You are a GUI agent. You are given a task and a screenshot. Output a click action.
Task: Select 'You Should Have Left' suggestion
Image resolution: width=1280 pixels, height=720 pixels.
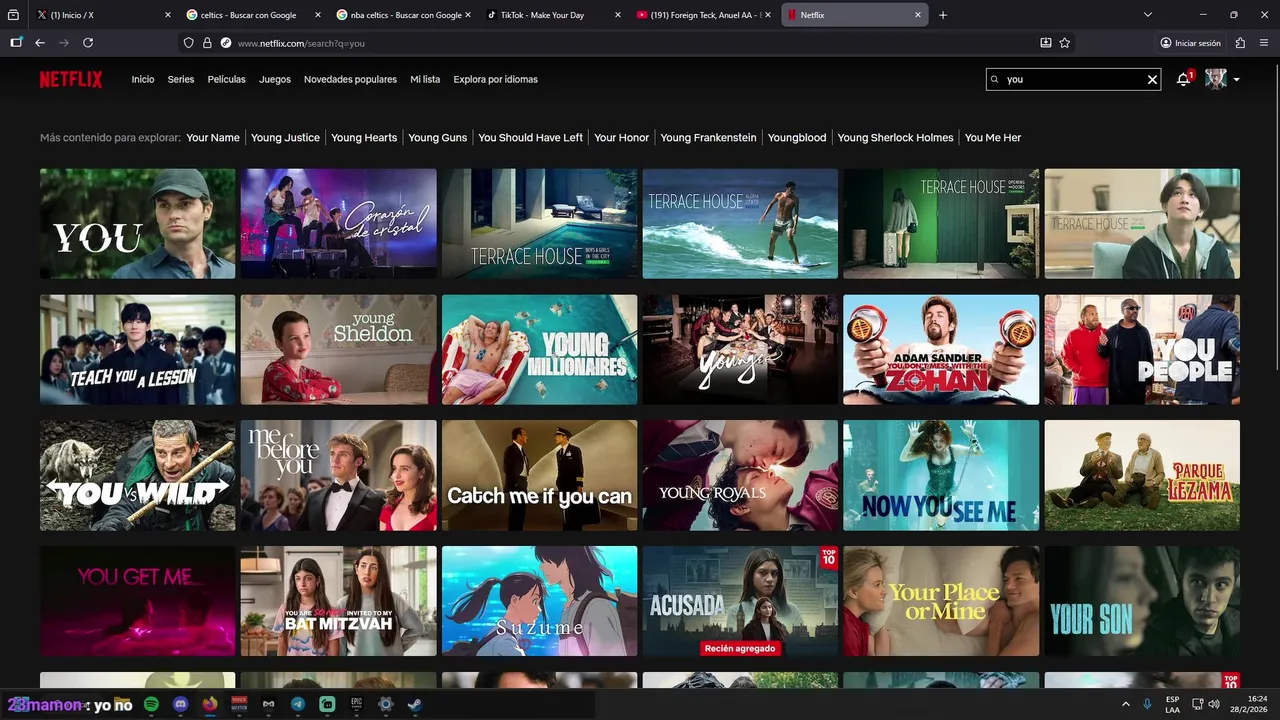point(530,138)
